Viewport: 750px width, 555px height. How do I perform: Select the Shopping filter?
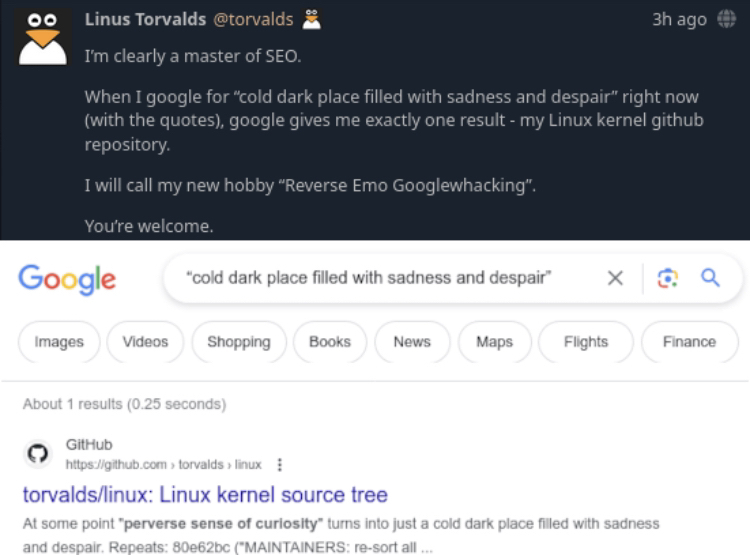click(239, 342)
